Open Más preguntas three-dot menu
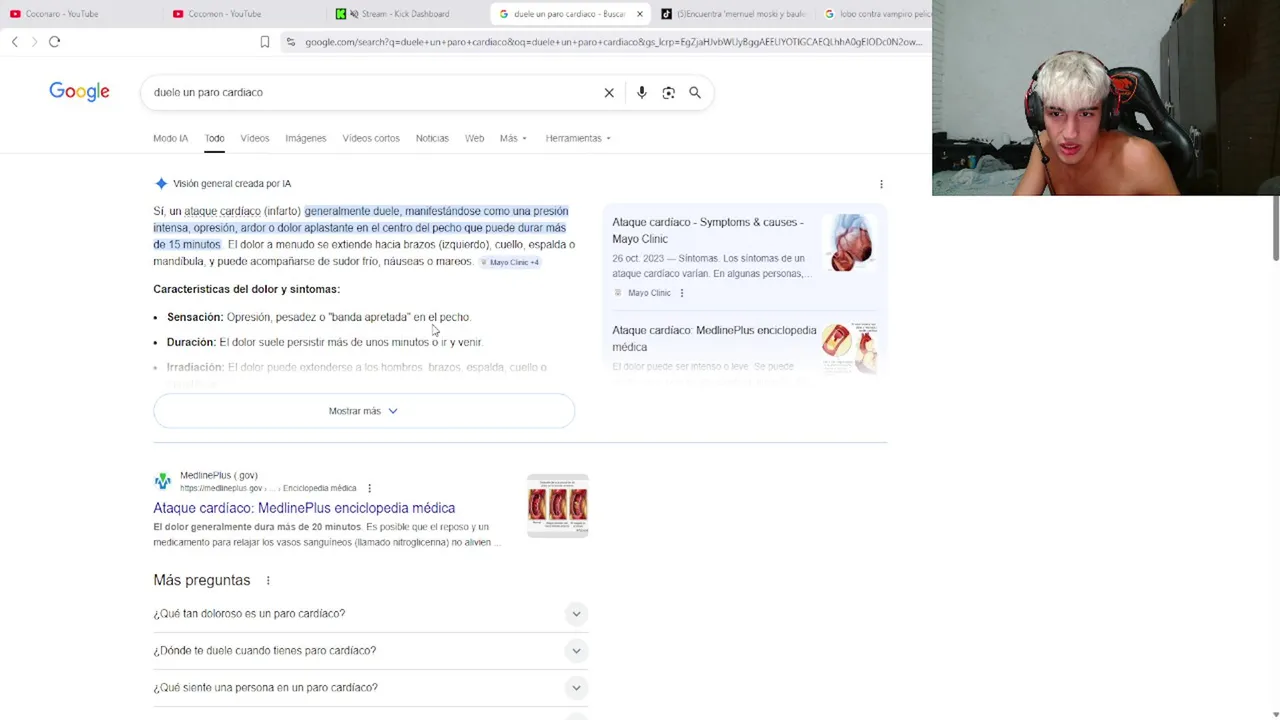The image size is (1280, 720). point(268,580)
